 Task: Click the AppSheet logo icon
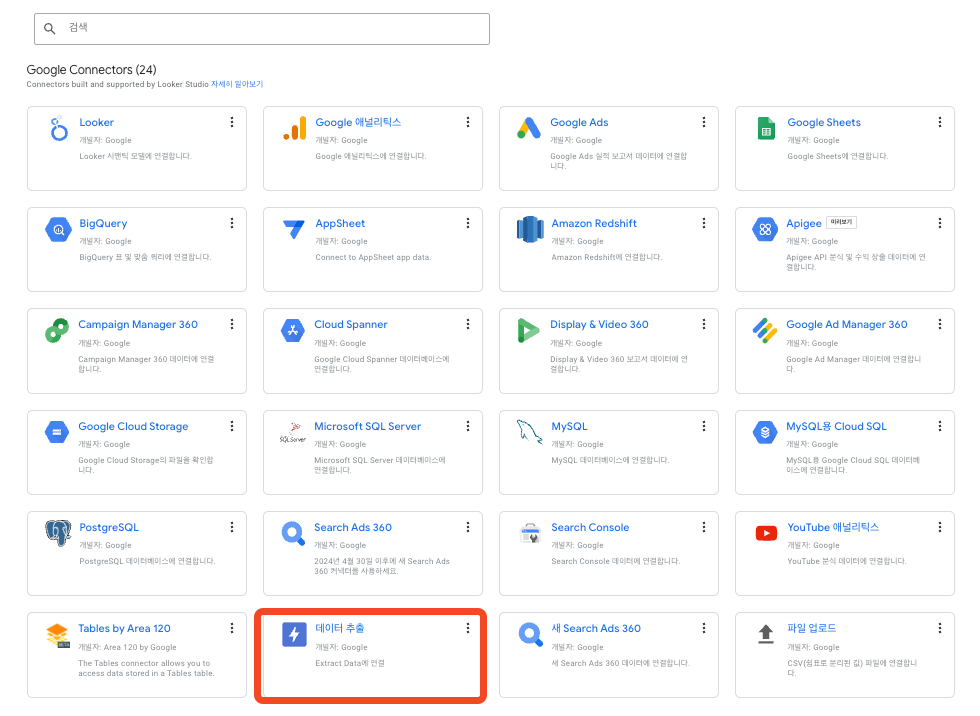(x=294, y=229)
